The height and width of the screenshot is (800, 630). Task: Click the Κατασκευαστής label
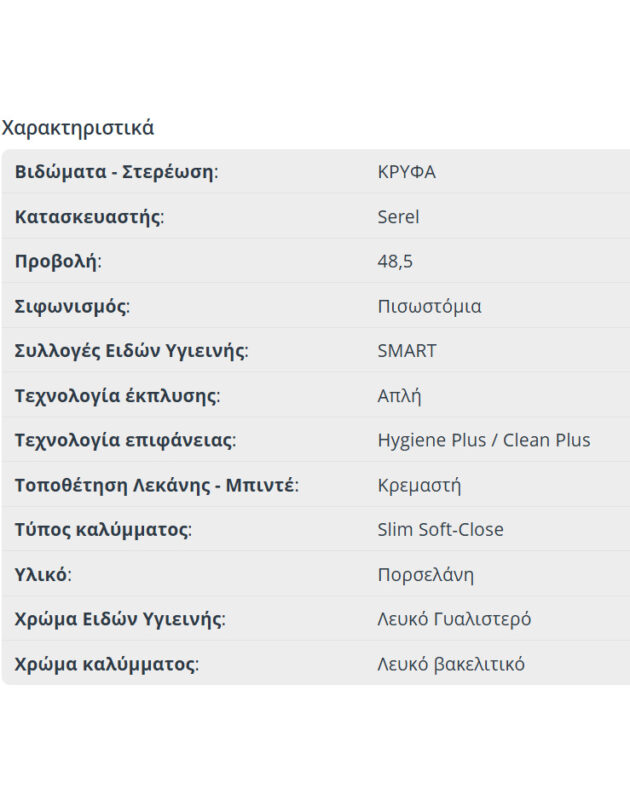pos(88,217)
